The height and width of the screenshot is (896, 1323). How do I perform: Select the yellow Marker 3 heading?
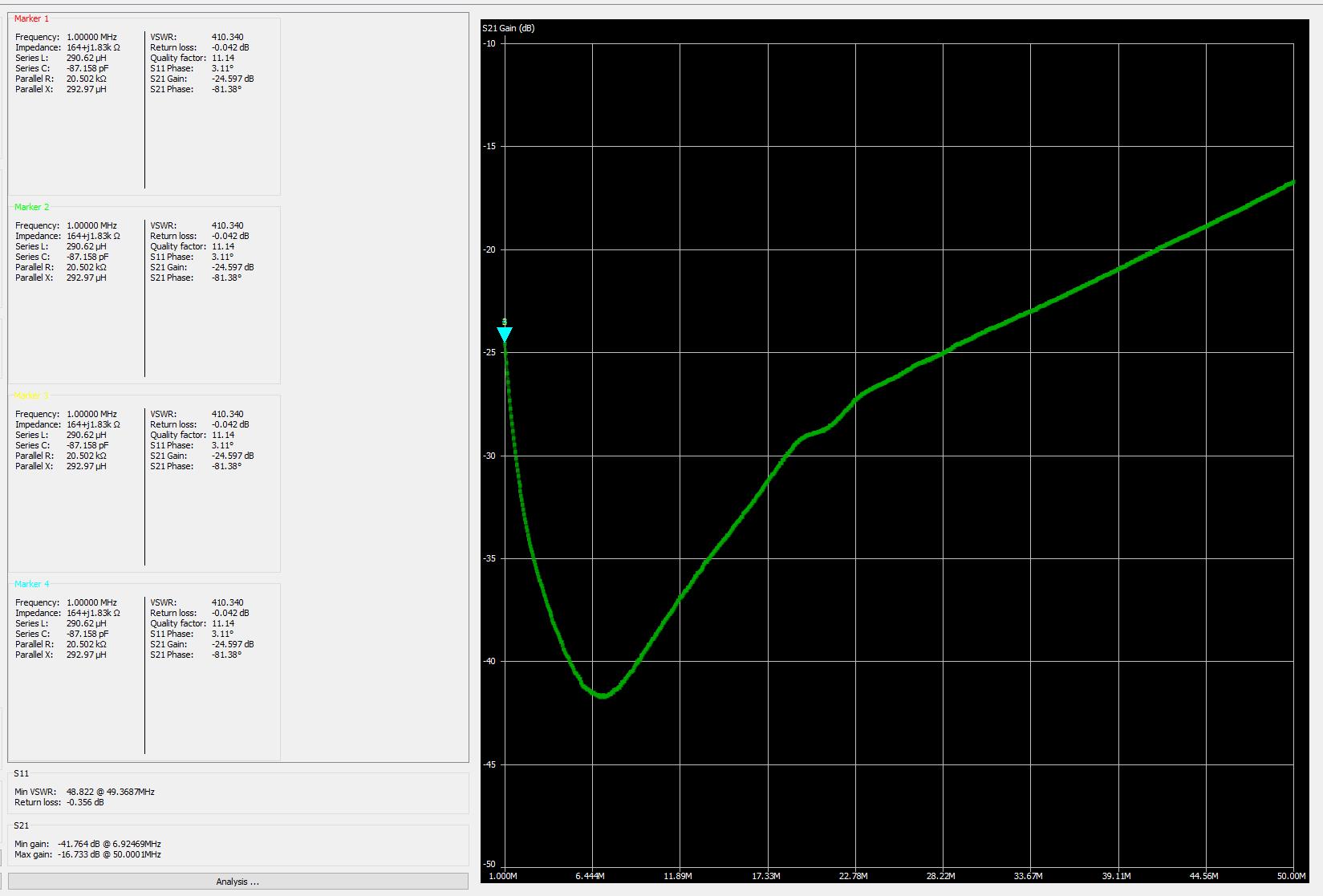[x=31, y=395]
